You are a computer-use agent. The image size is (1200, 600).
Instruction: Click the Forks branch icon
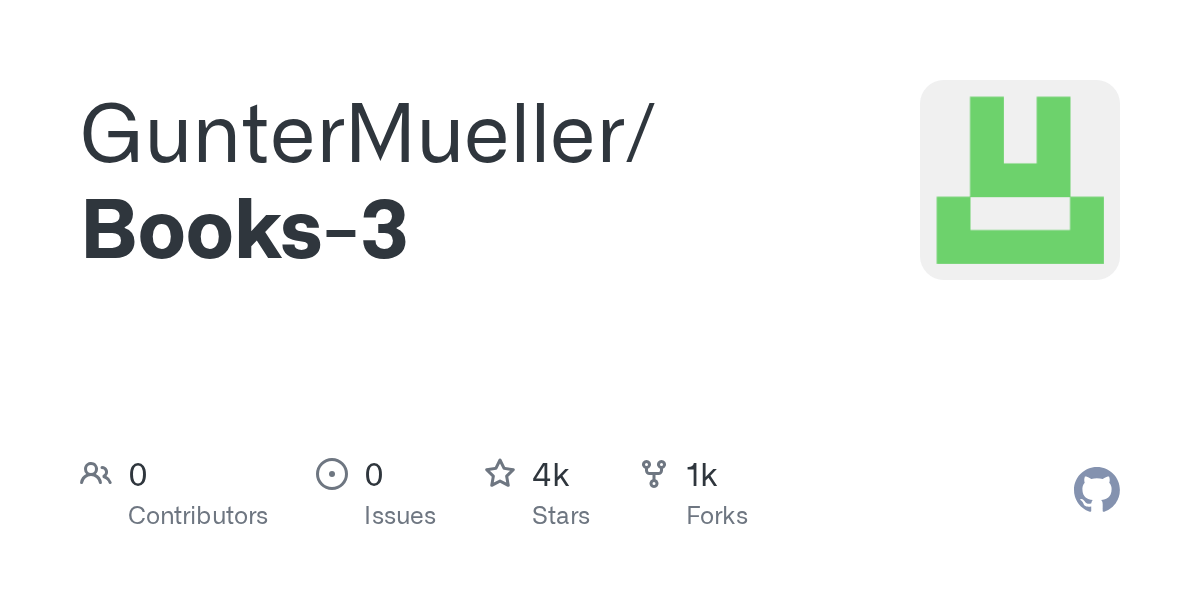[x=654, y=474]
